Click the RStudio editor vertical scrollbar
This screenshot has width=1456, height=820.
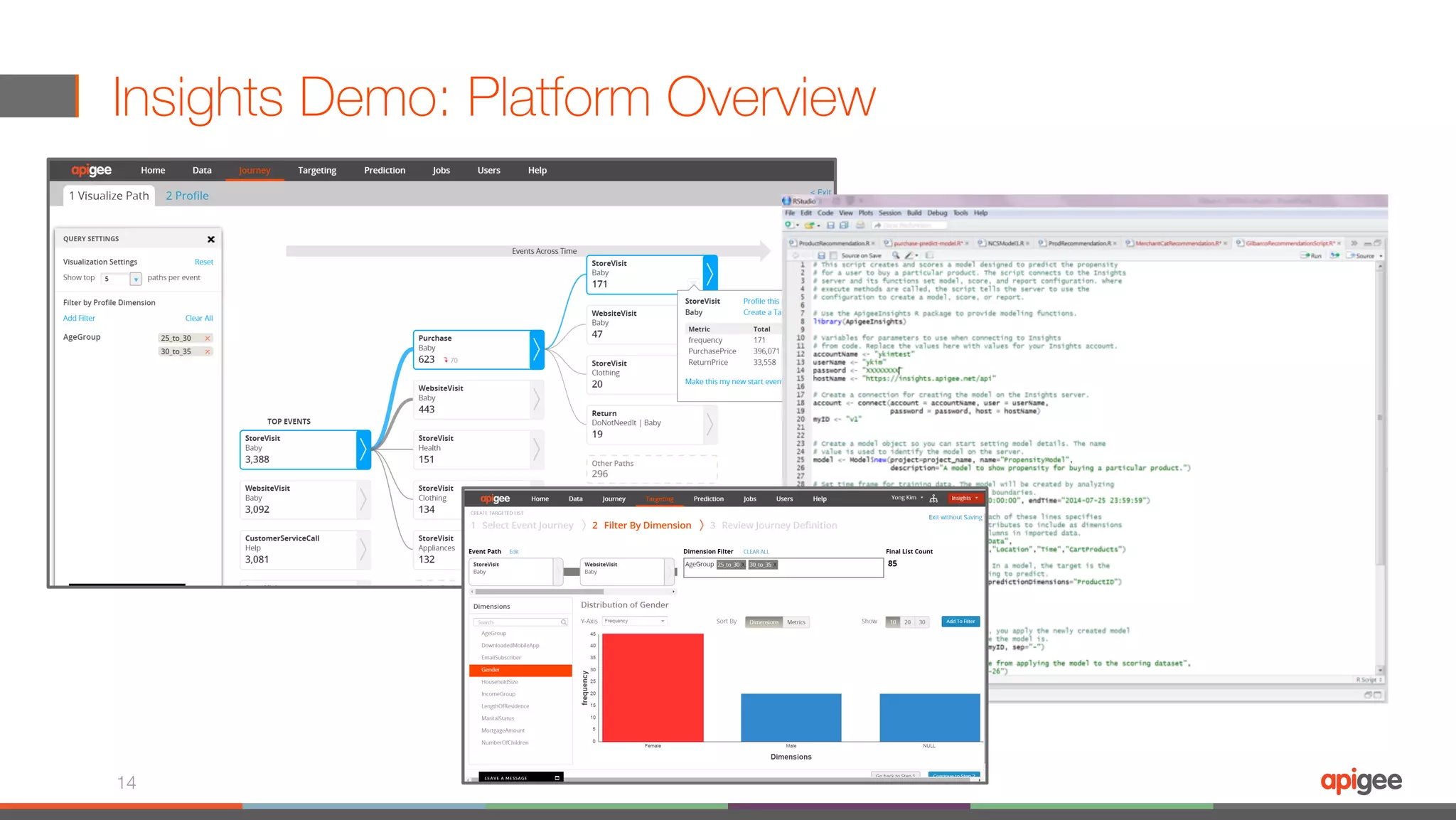1380,469
